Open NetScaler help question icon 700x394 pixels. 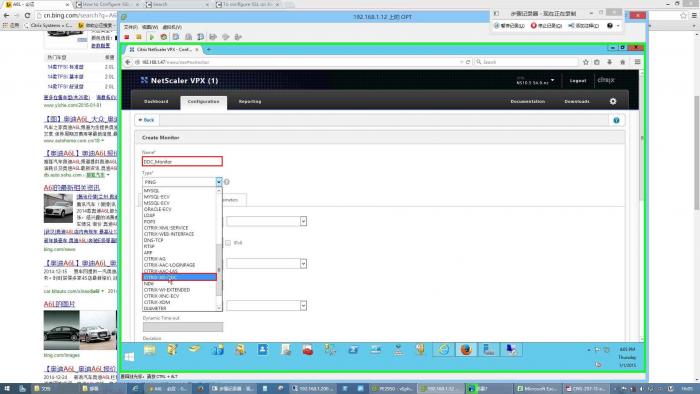pyautogui.click(x=616, y=120)
